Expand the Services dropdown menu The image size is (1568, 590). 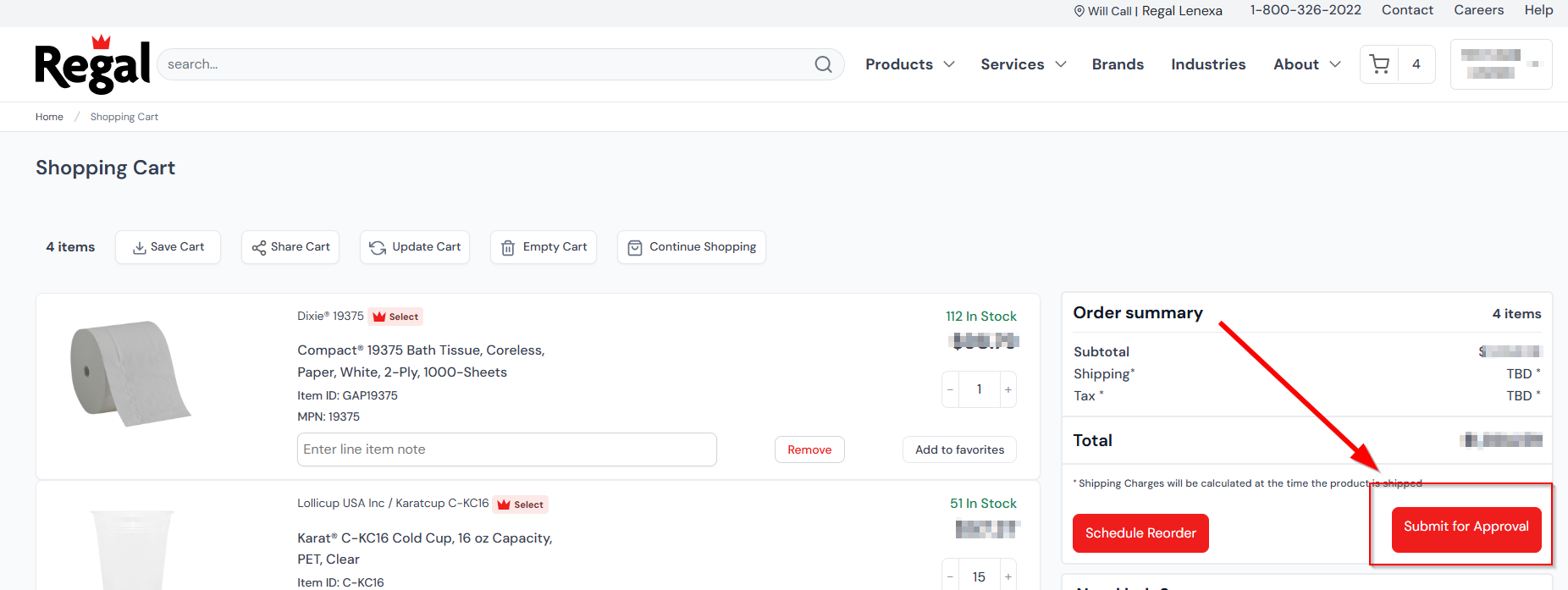tap(1023, 64)
